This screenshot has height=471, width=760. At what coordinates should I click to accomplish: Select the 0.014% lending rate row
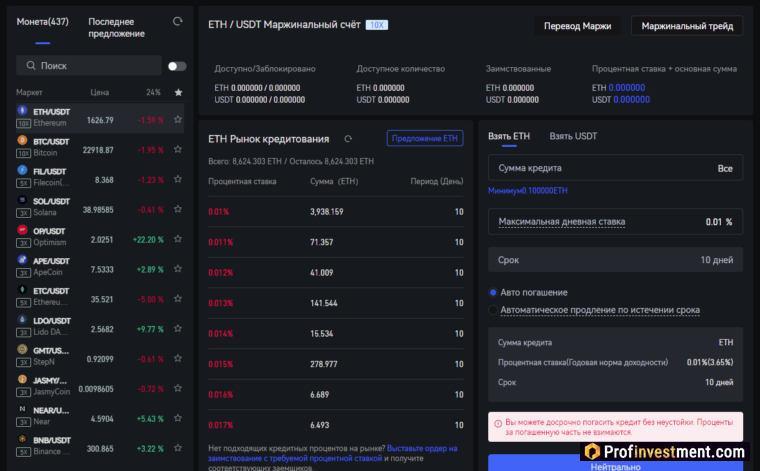point(335,334)
